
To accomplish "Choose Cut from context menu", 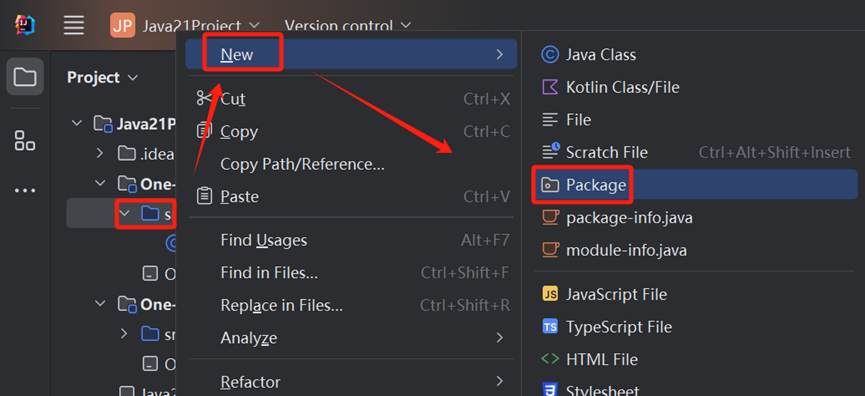I will point(351,99).
